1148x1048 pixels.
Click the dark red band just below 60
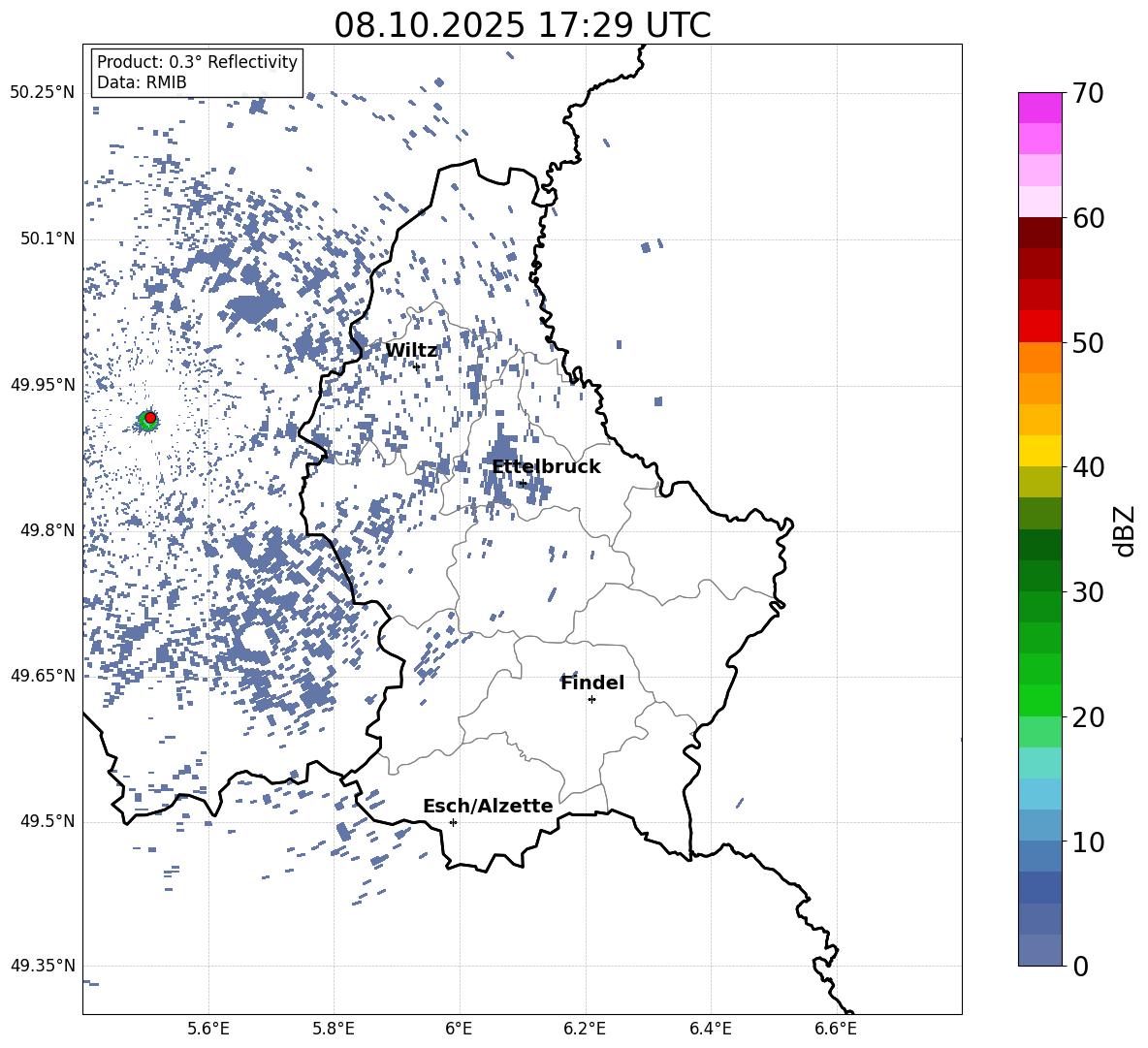pyautogui.click(x=1040, y=233)
